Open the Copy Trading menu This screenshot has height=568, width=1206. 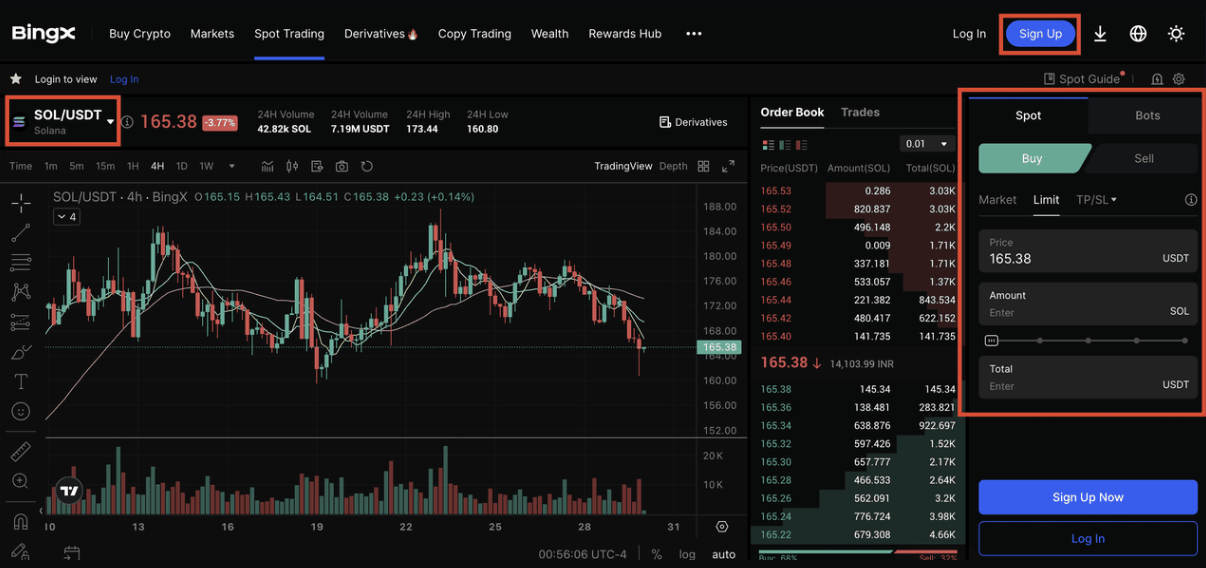[x=474, y=34]
